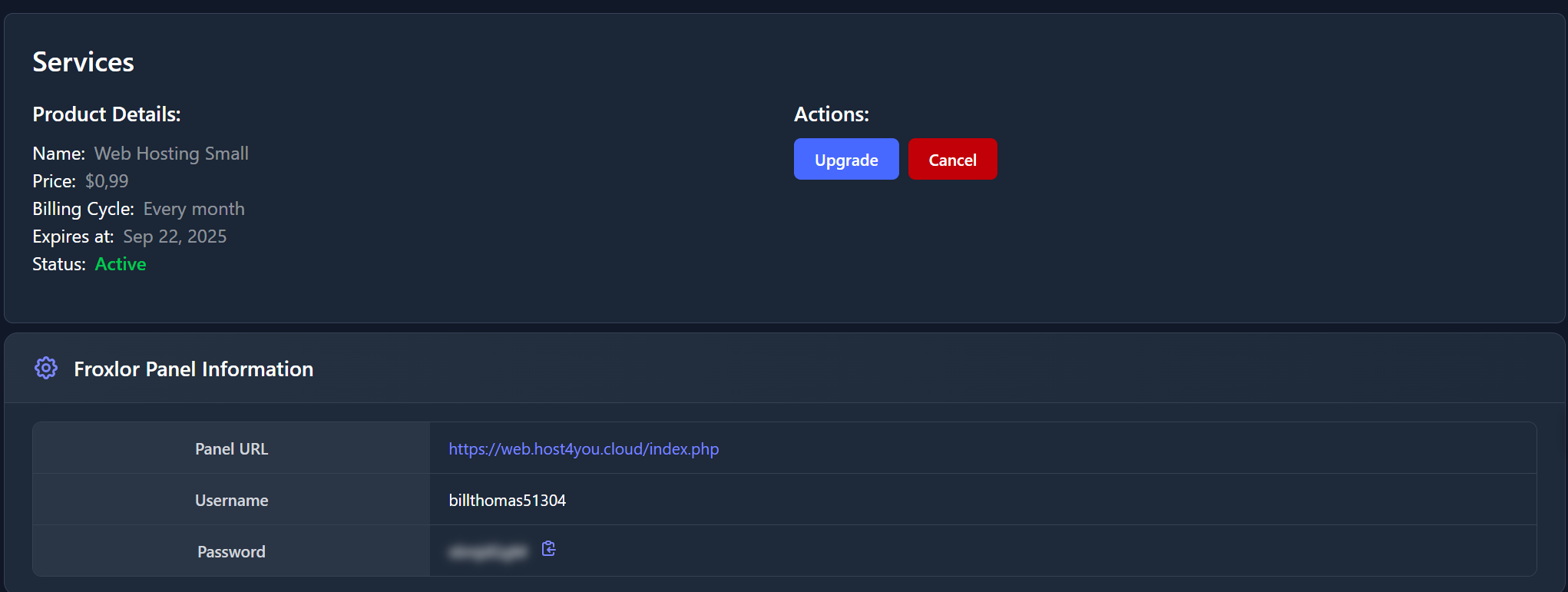Click the expiry date Sep 22, 2025
Viewport: 1568px width, 592px height.
[x=174, y=236]
